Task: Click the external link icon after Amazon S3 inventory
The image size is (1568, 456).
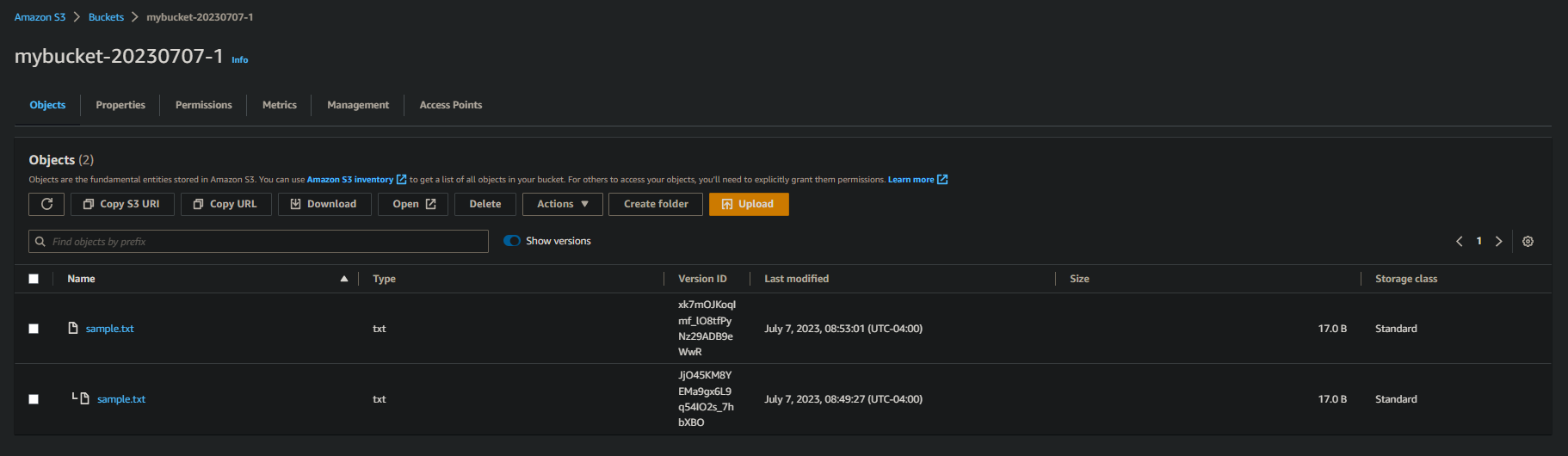Action: pos(401,180)
